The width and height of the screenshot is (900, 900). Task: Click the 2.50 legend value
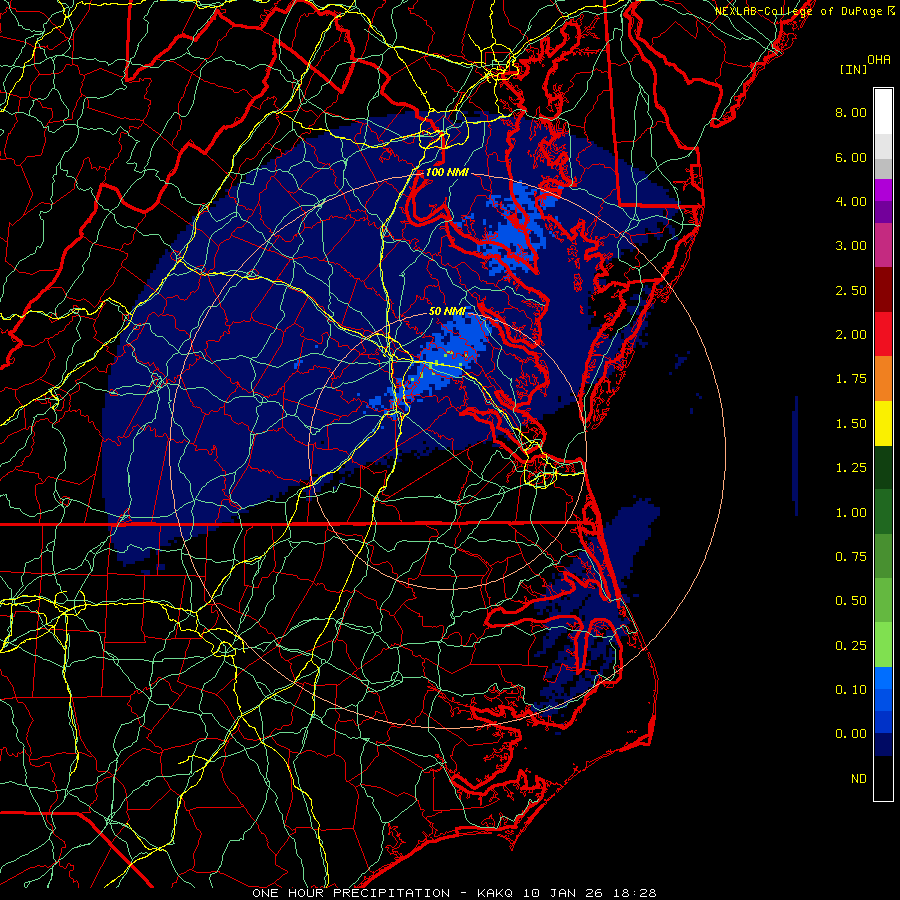click(x=851, y=290)
